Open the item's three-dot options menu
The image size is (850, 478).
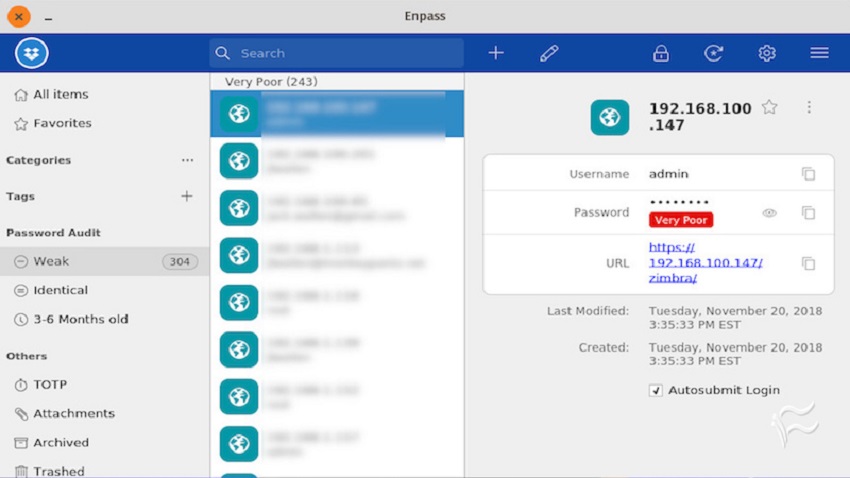[809, 107]
